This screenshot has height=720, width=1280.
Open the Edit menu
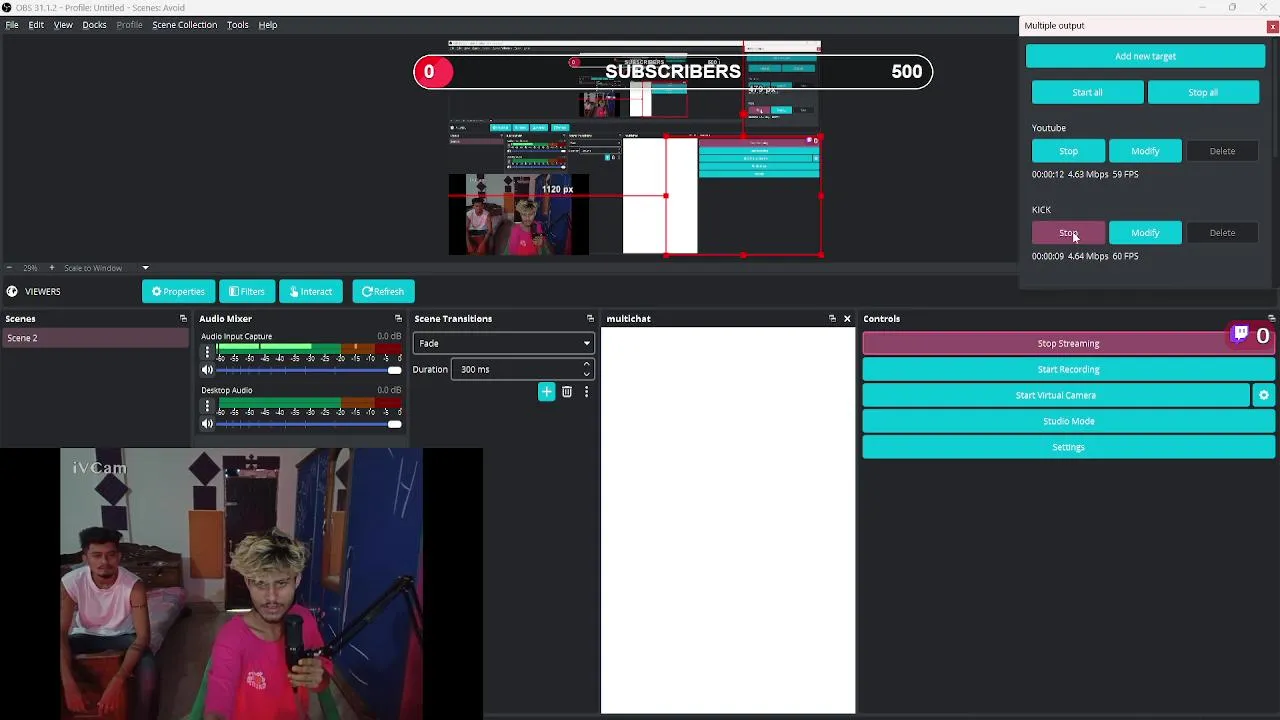(x=36, y=25)
